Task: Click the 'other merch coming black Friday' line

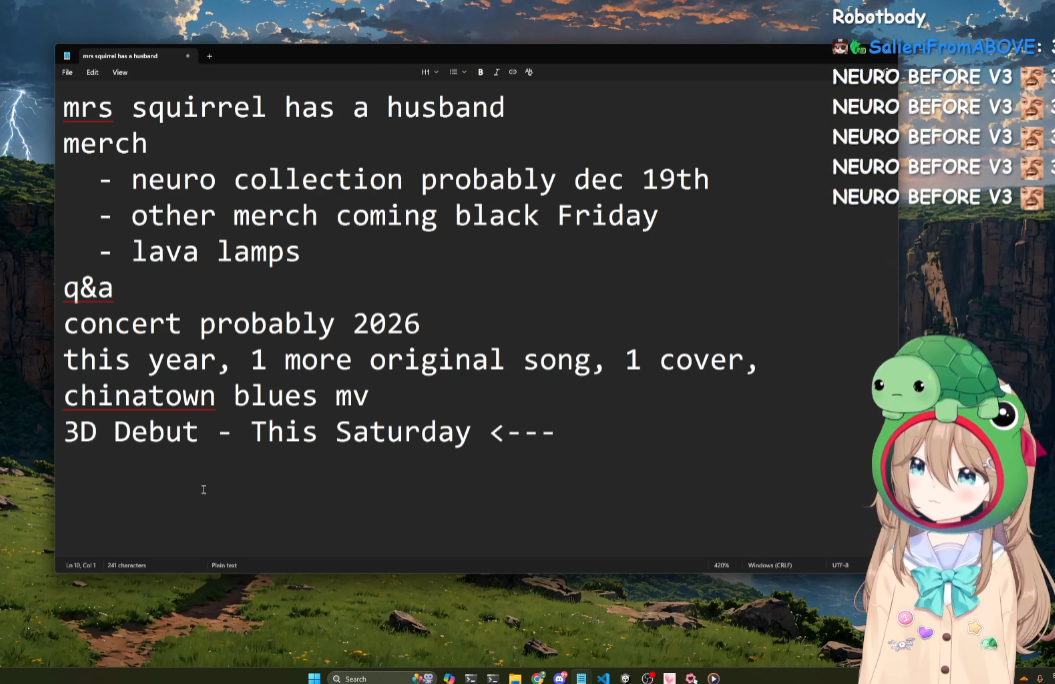Action: 378,217
